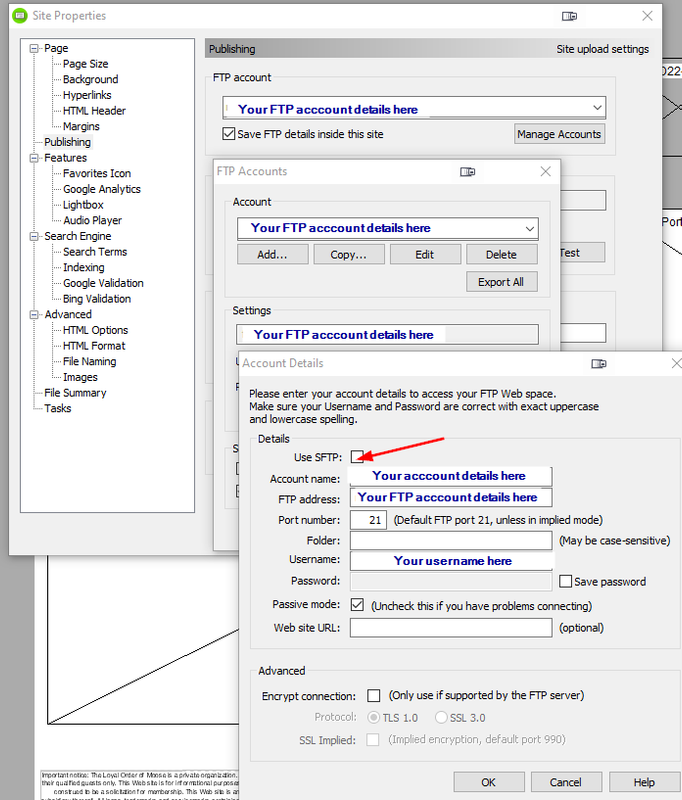Screen dimensions: 682x800
Task: Select Hyperlinks in the tree
Action: click(87, 95)
